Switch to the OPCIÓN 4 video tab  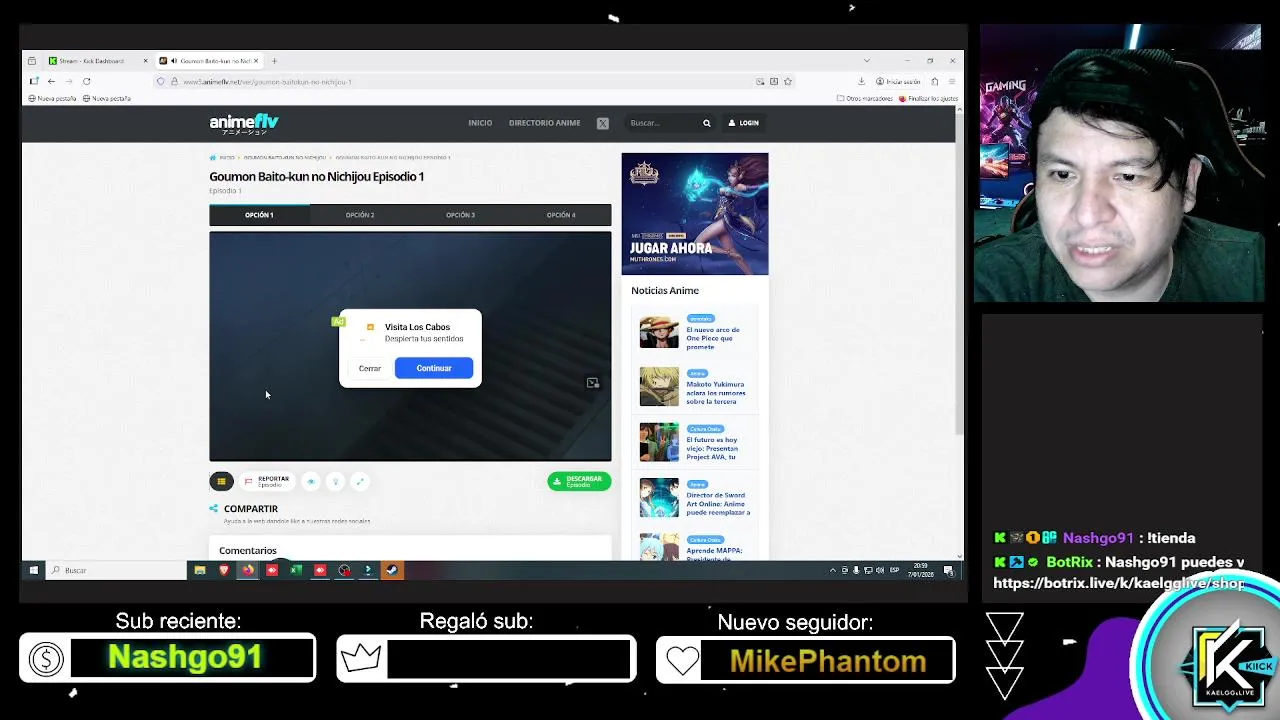point(561,215)
